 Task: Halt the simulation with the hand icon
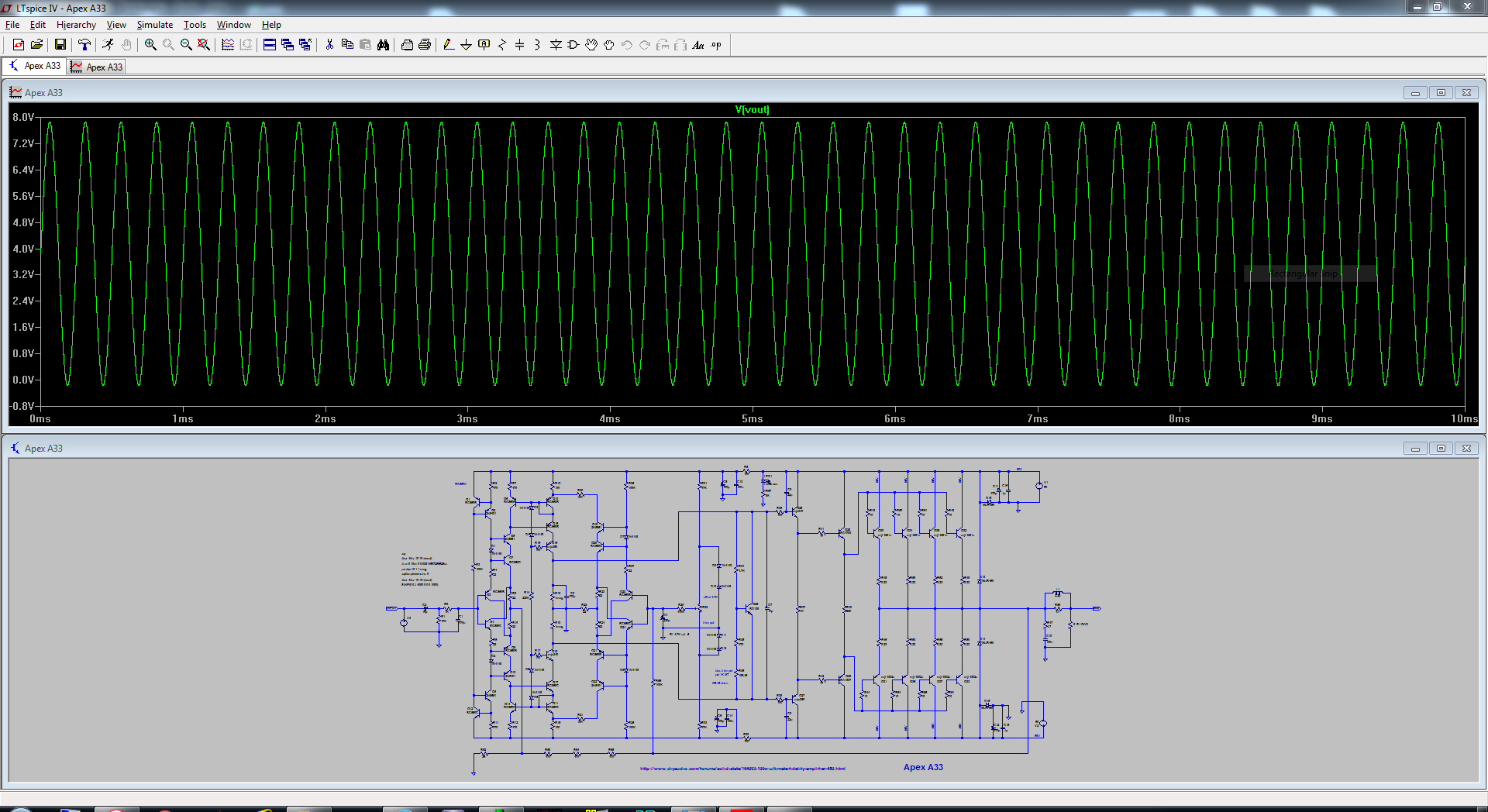point(126,45)
